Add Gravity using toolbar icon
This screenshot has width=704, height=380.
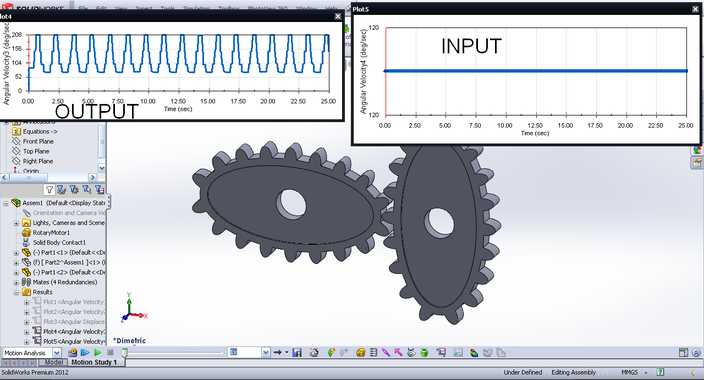(424, 353)
